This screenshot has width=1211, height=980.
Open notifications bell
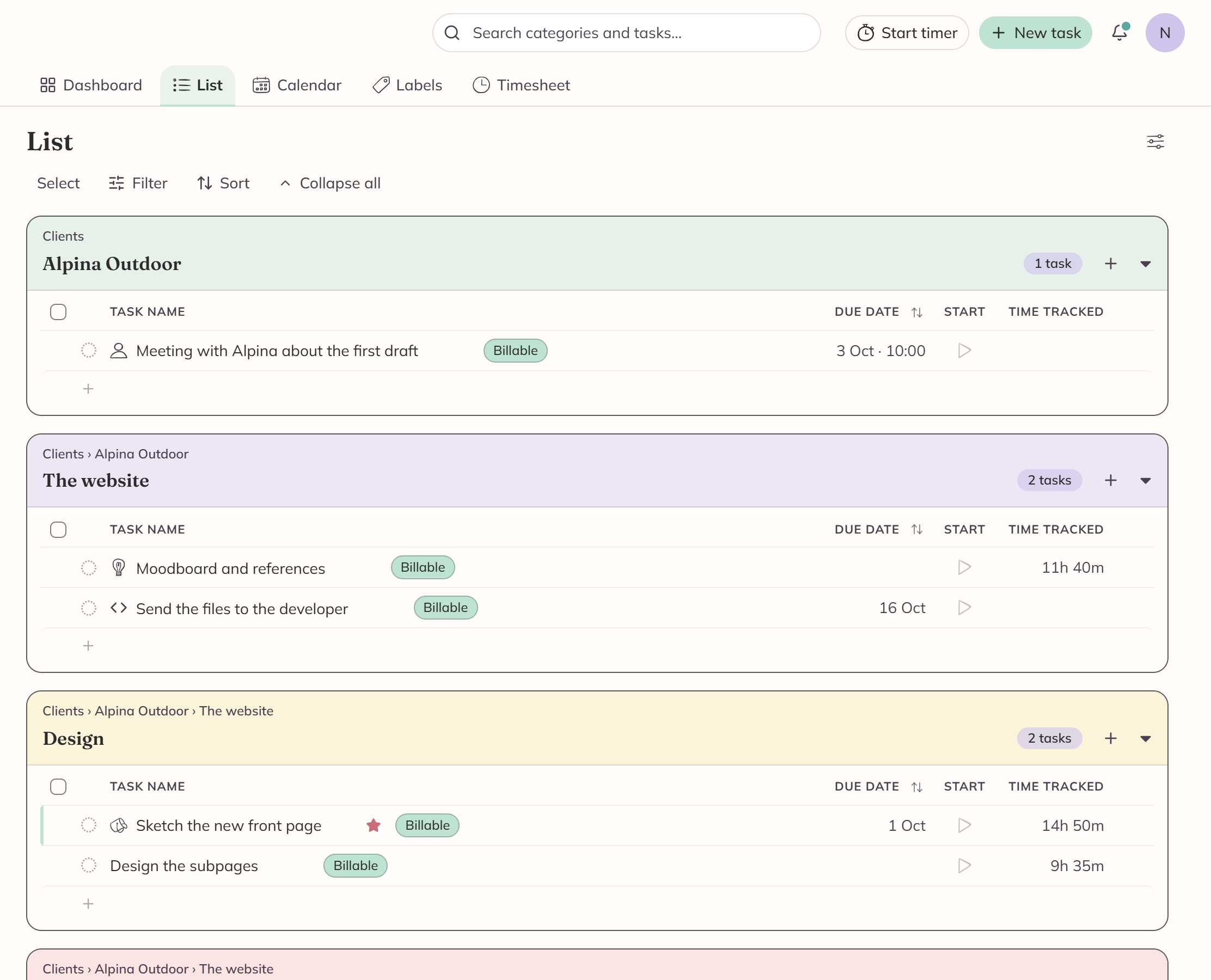[1119, 33]
